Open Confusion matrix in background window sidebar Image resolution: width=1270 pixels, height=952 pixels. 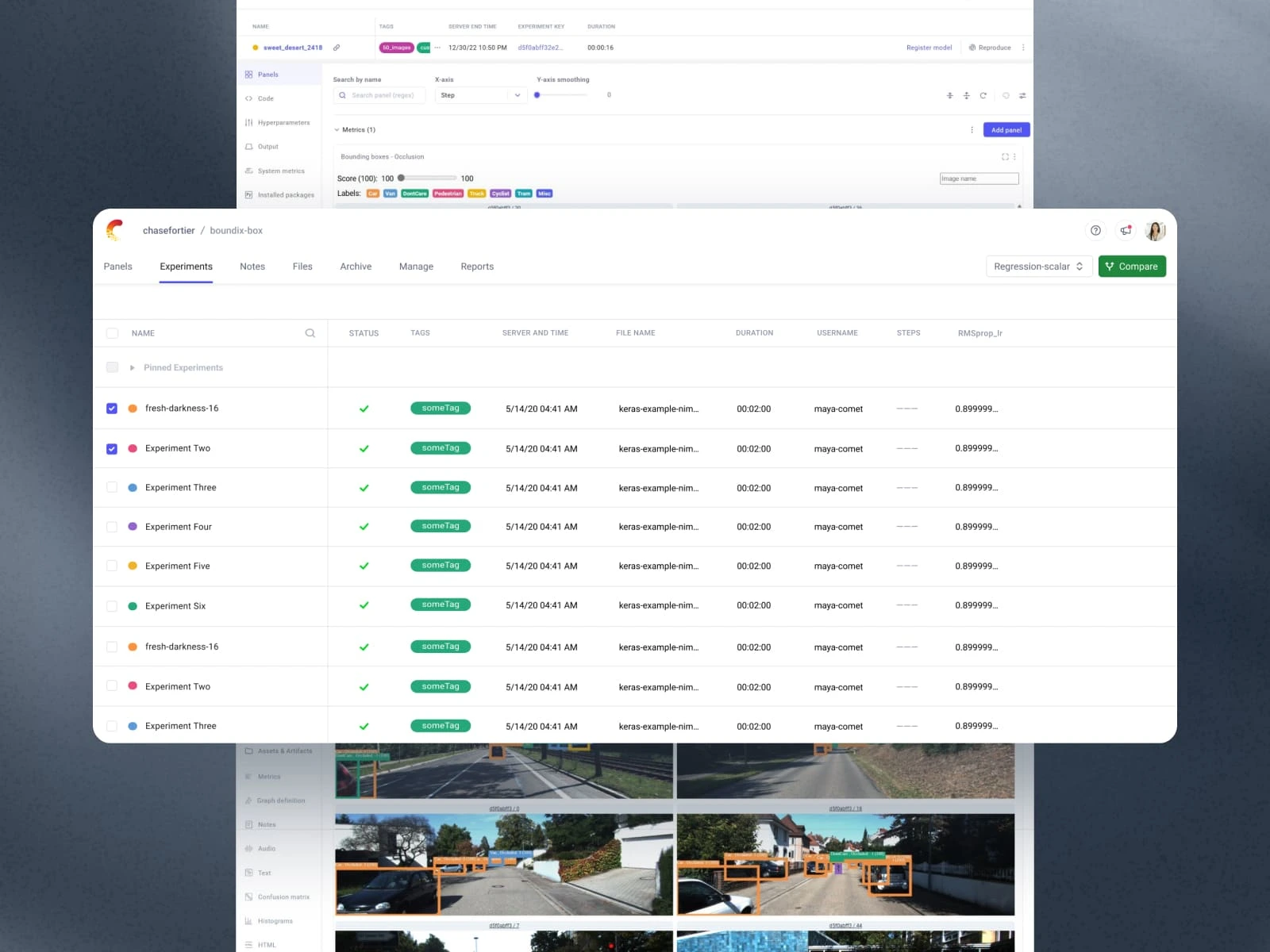[278, 897]
